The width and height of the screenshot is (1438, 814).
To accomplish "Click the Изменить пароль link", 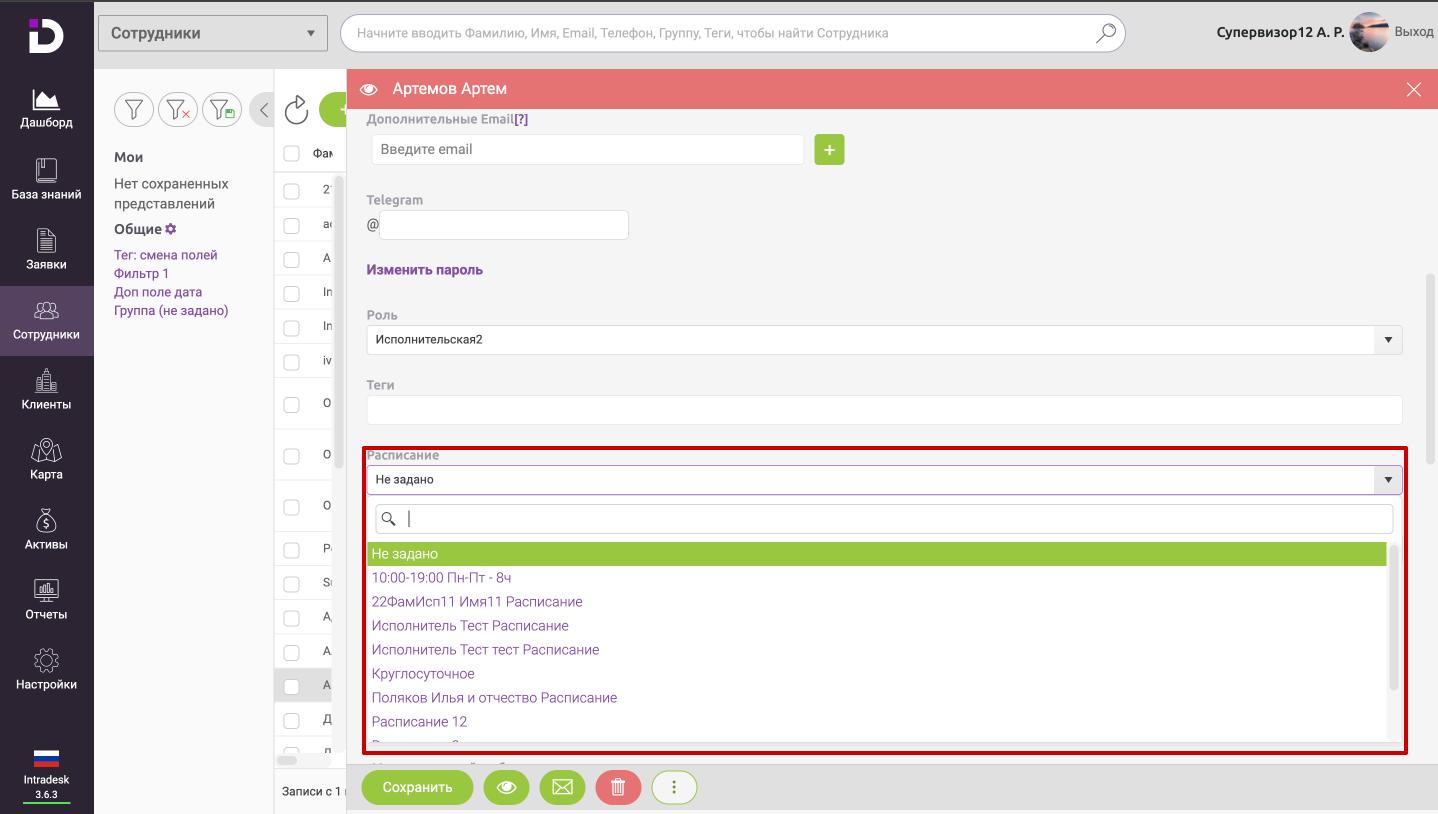I will click(424, 270).
